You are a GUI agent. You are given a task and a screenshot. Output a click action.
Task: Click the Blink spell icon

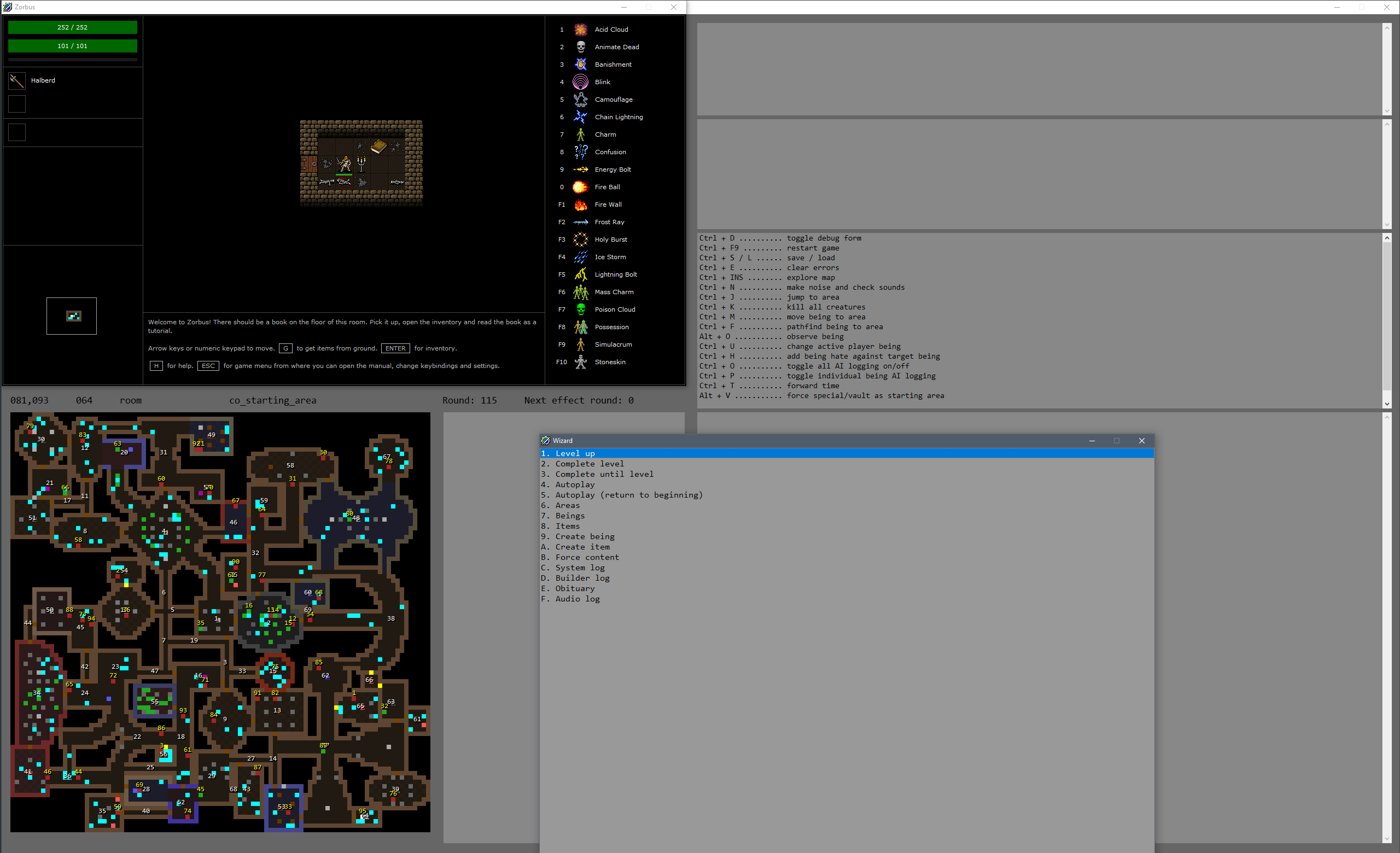pyautogui.click(x=580, y=82)
